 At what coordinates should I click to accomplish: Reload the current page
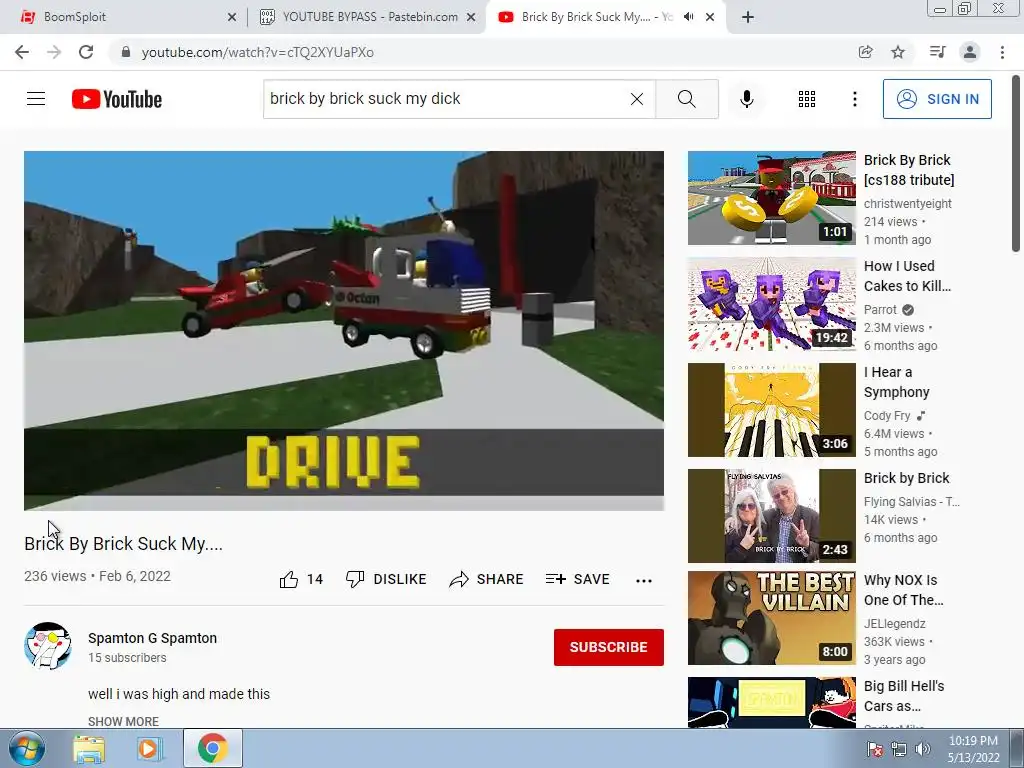(x=86, y=52)
